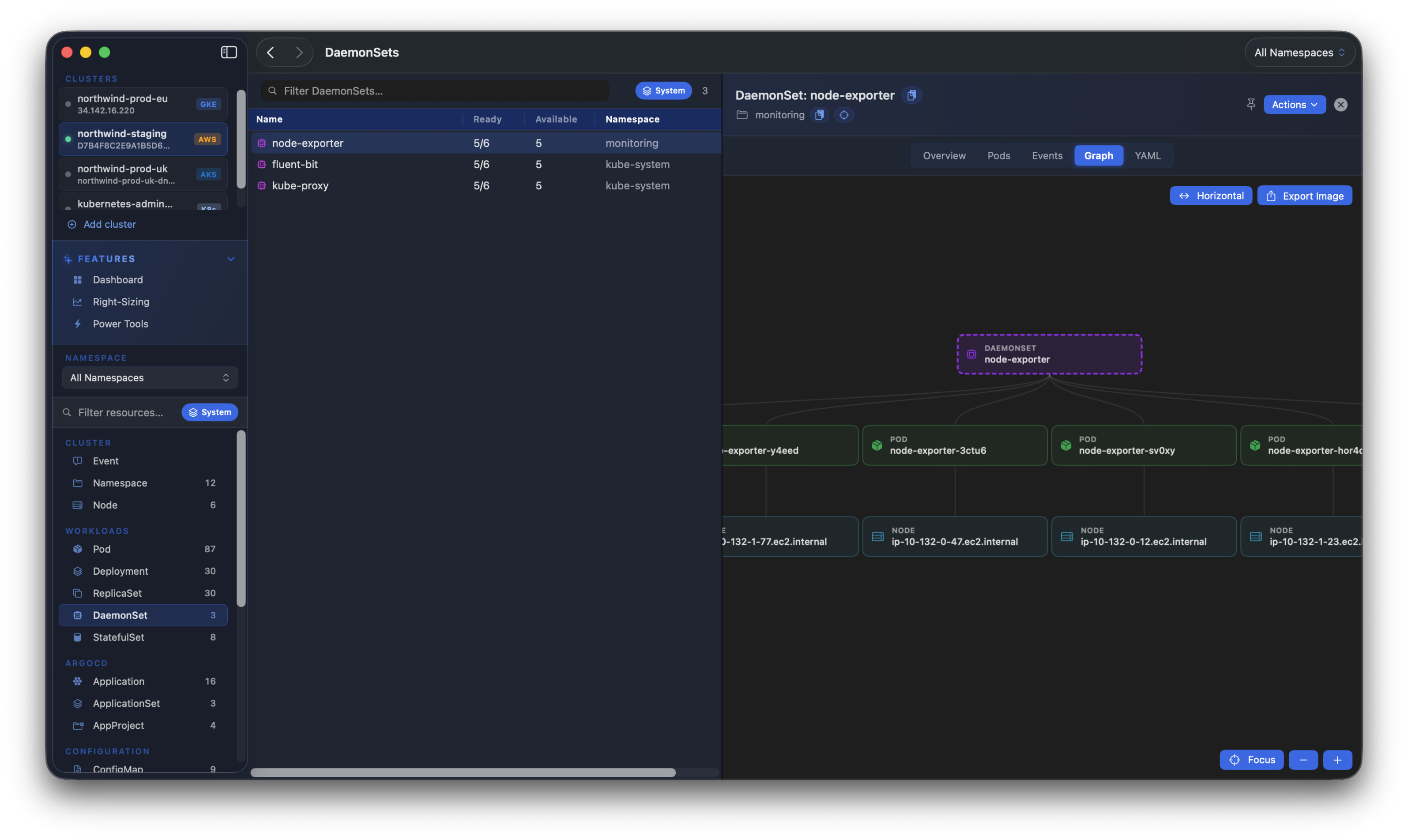Image resolution: width=1408 pixels, height=840 pixels.
Task: Click the kube-proxy row icon
Action: 261,186
